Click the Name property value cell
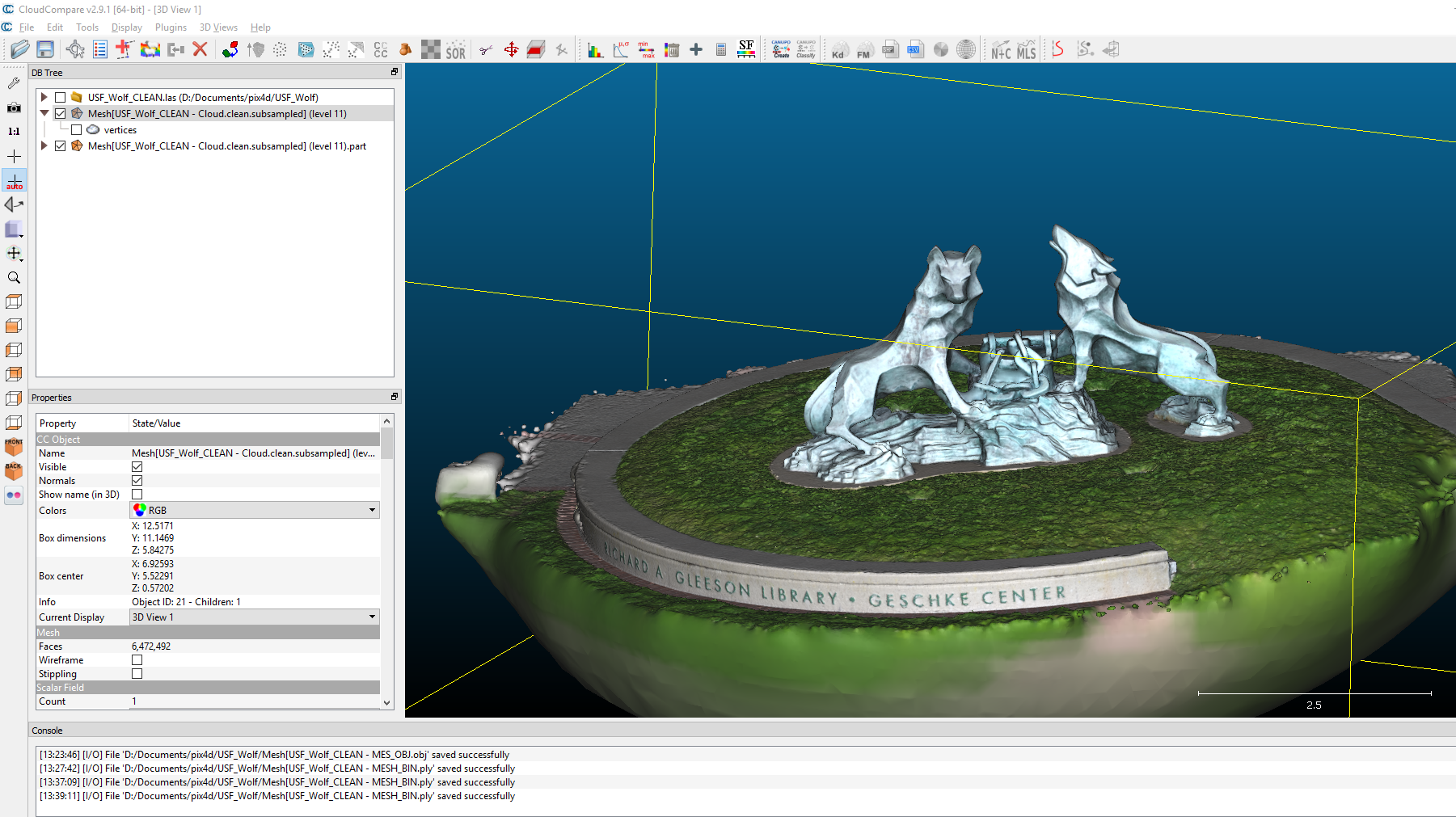Image resolution: width=1456 pixels, height=817 pixels. point(254,453)
